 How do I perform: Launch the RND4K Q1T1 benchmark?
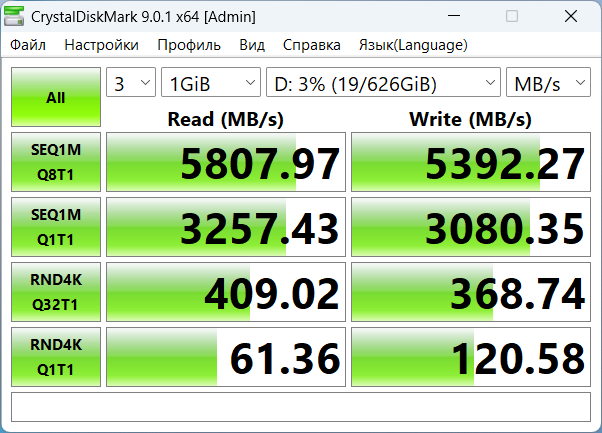[x=56, y=357]
